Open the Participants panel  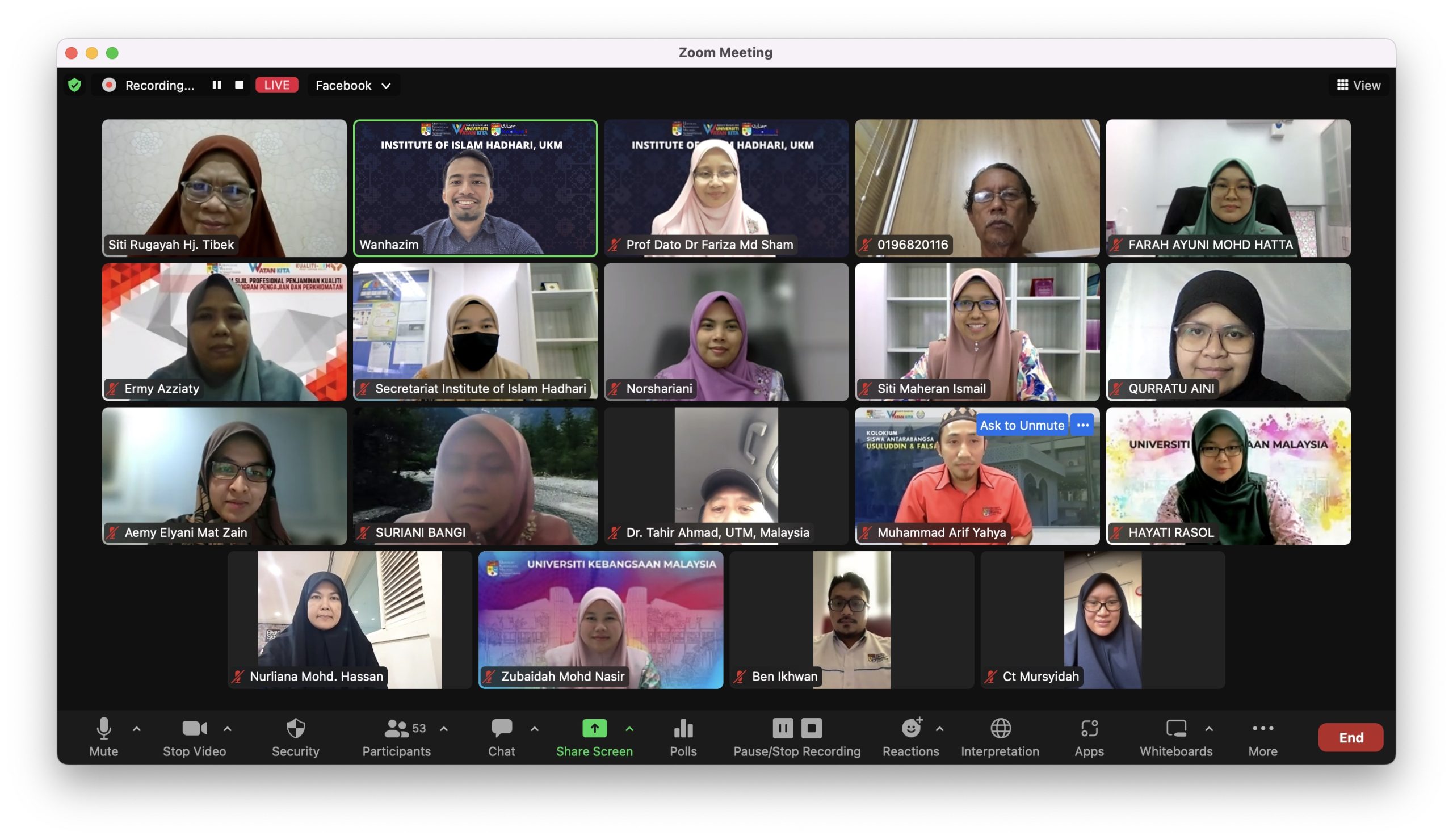[x=397, y=729]
